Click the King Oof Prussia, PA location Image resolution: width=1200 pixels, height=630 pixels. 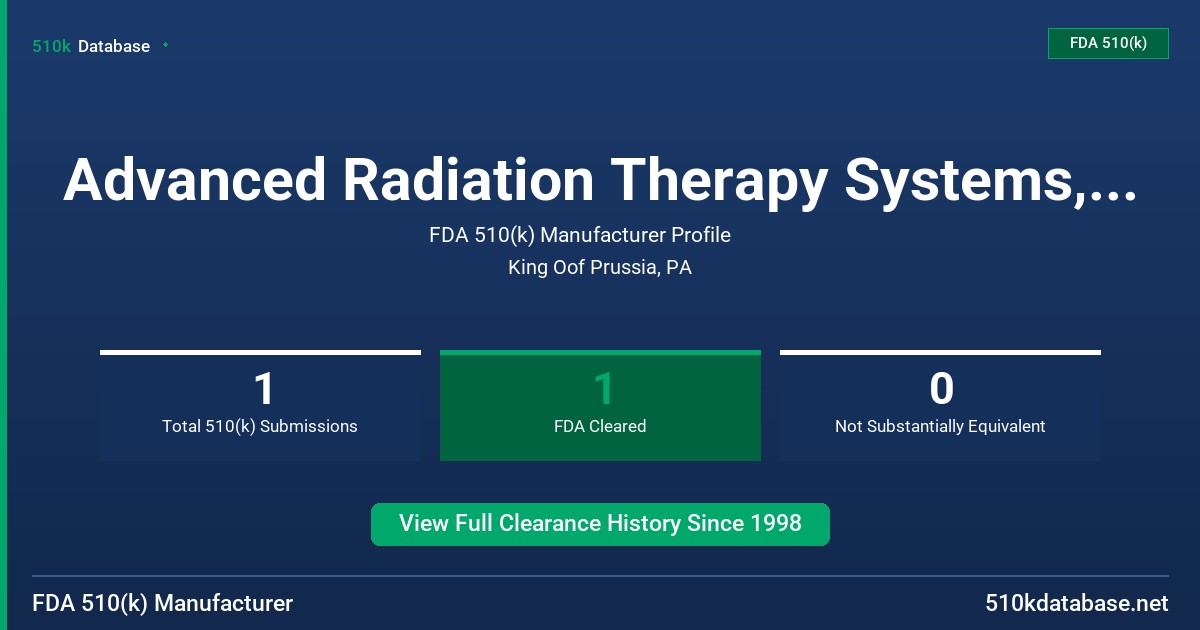(x=600, y=267)
